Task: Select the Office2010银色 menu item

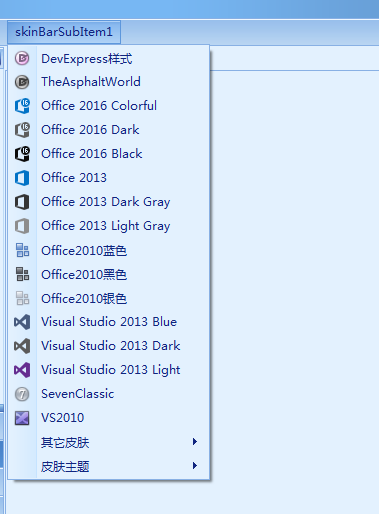Action: click(x=109, y=298)
